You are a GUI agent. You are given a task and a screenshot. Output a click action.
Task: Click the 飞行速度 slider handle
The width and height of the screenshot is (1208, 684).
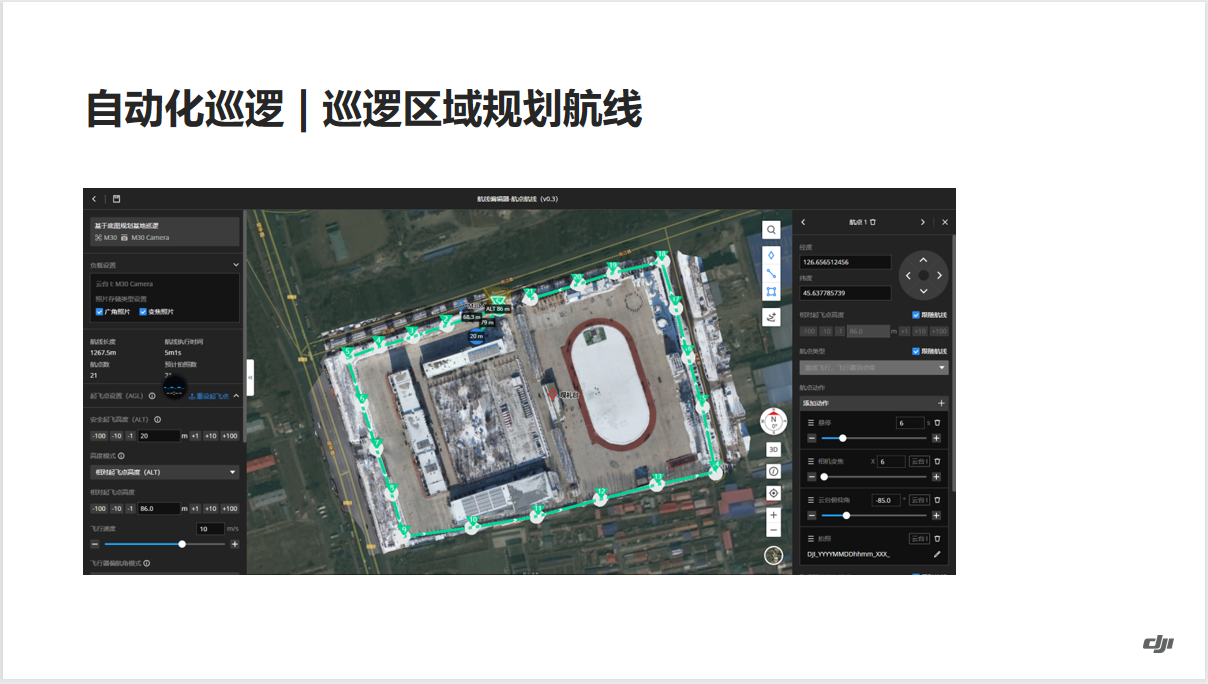pyautogui.click(x=182, y=544)
